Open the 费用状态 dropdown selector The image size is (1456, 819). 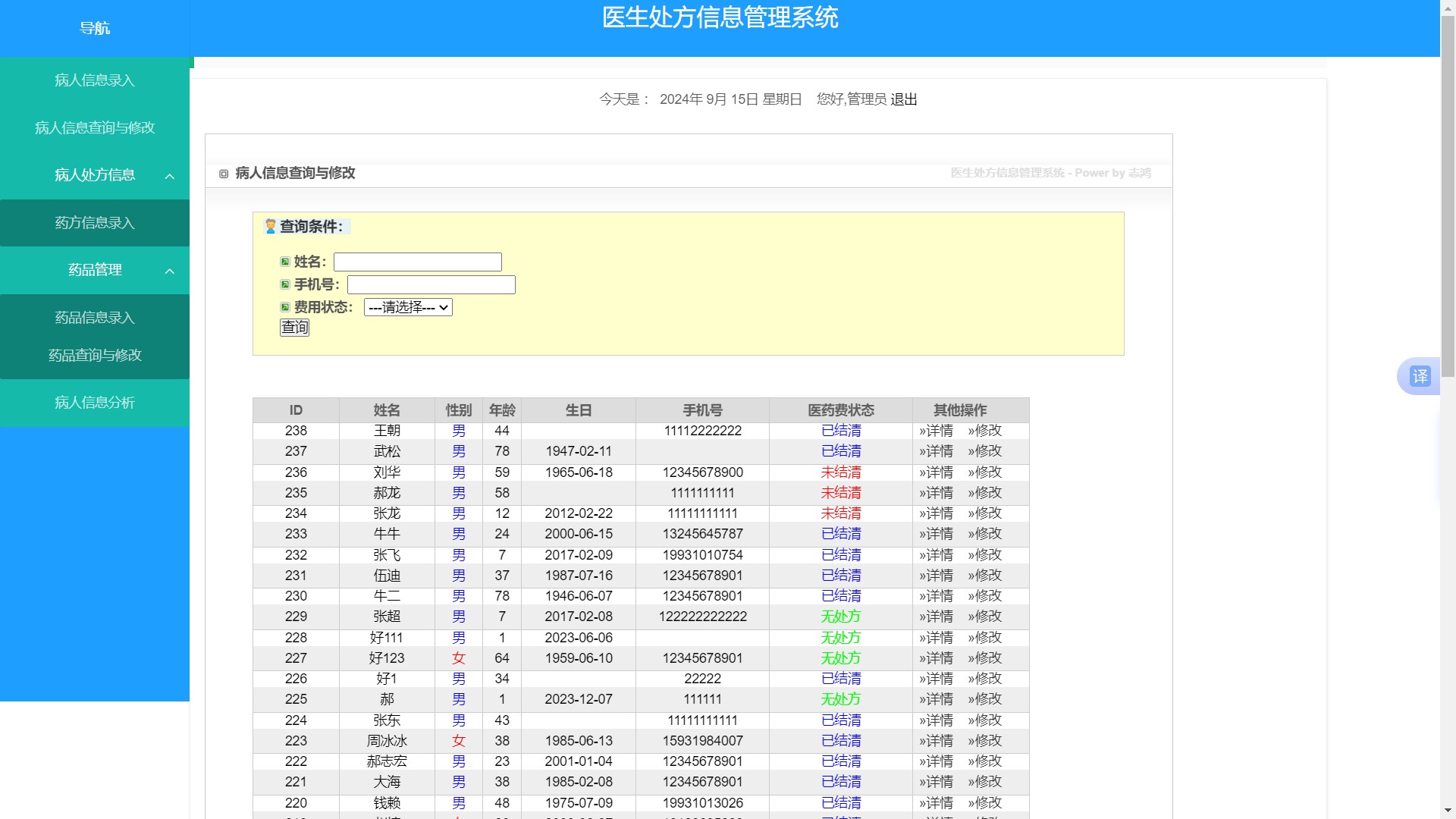408,307
